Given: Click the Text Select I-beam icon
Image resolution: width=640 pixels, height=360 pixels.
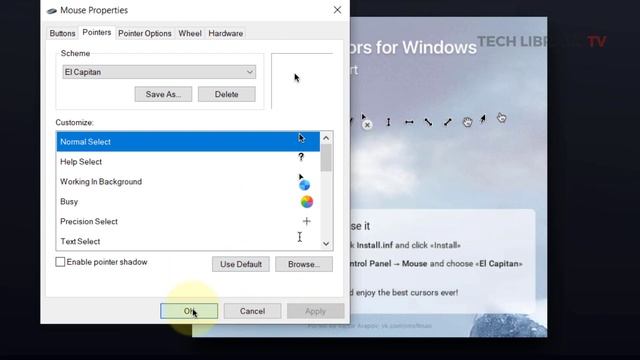Looking at the screenshot, I should (300, 237).
